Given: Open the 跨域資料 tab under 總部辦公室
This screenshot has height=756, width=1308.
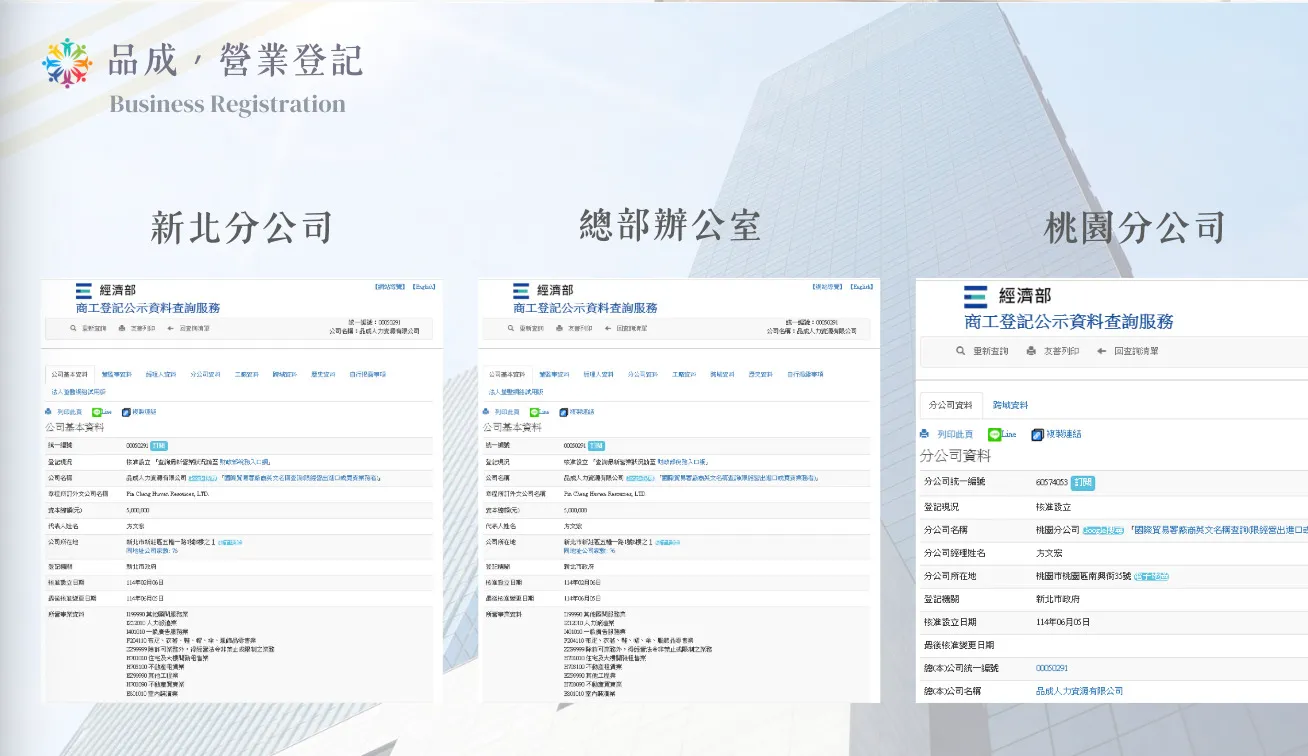Looking at the screenshot, I should pos(722,374).
